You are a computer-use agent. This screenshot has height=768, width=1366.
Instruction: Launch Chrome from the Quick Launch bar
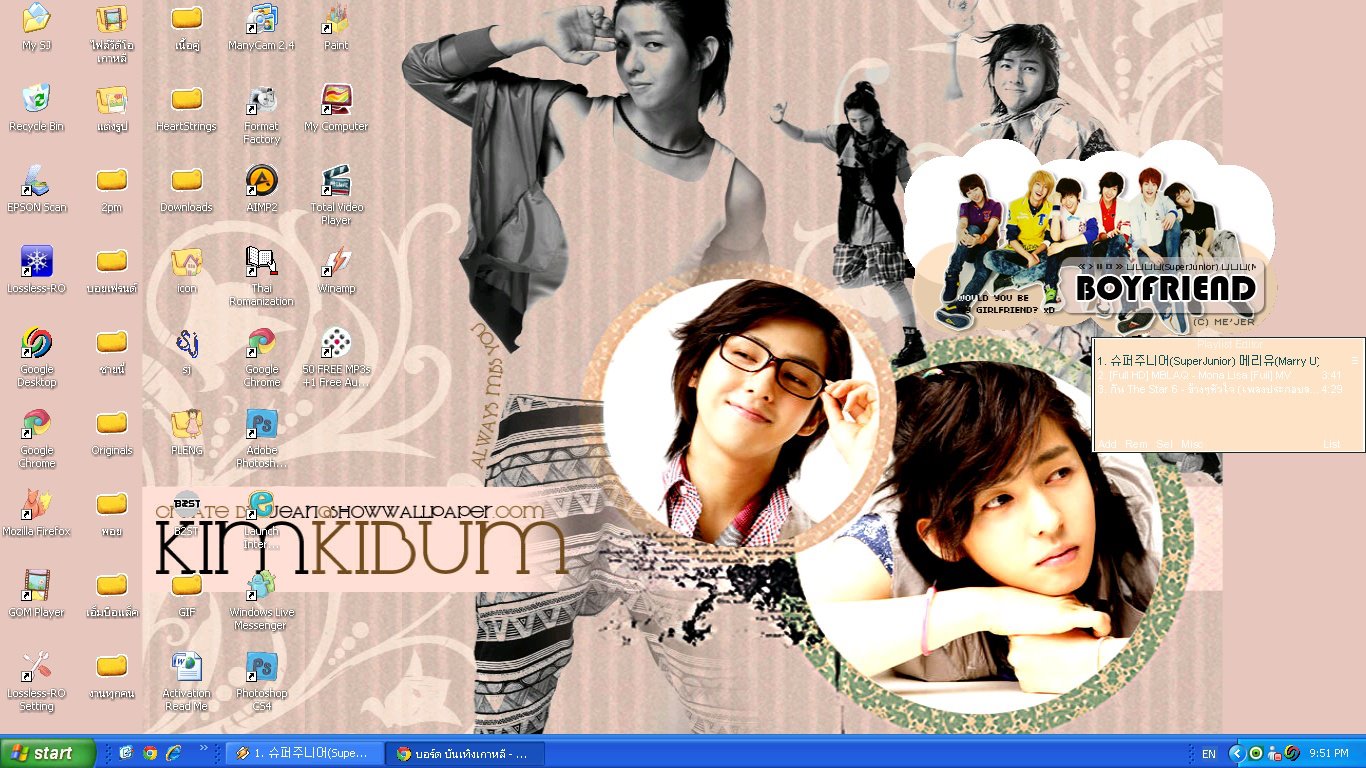point(150,753)
